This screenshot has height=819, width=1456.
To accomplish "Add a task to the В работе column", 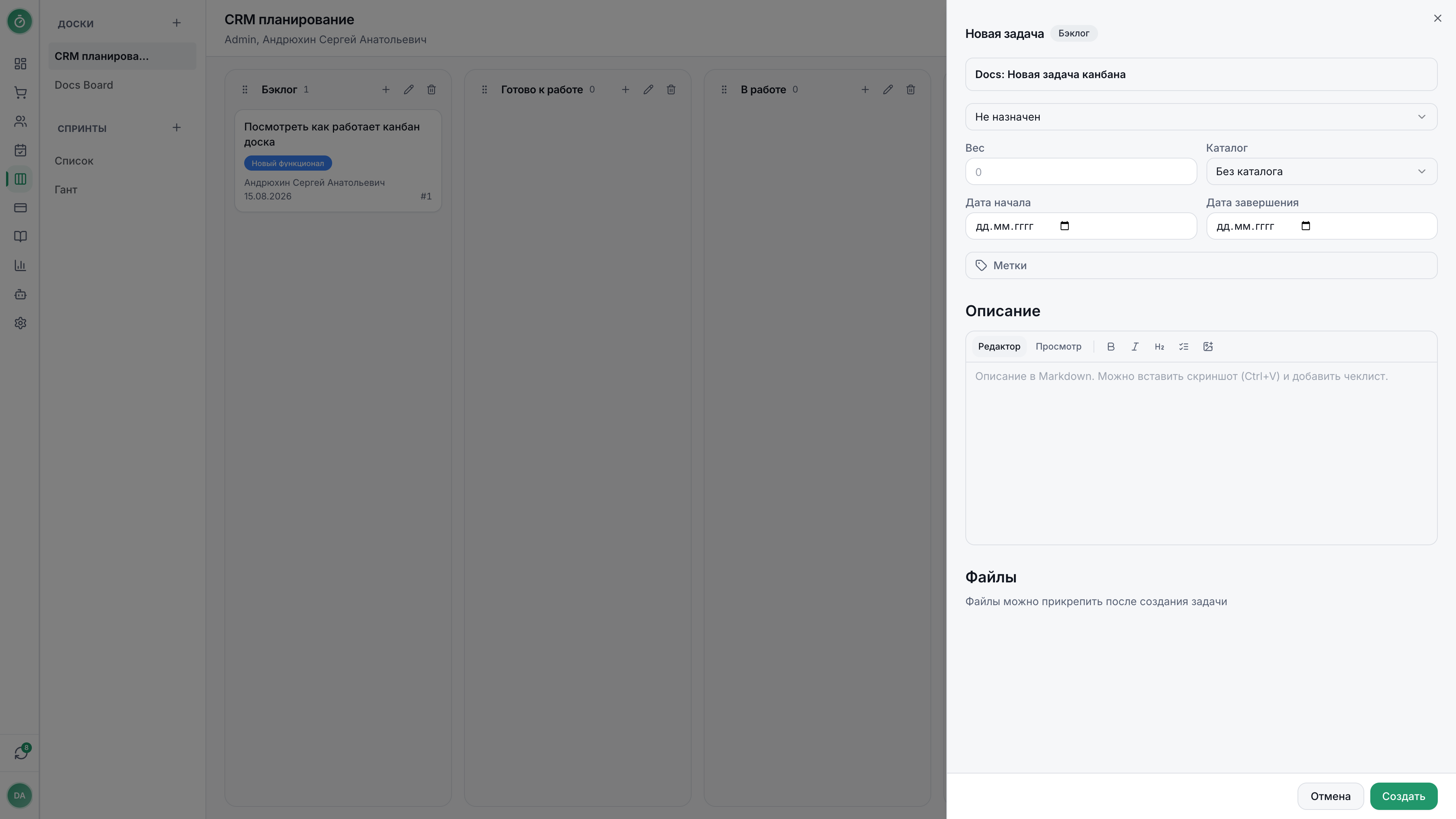I will pyautogui.click(x=865, y=90).
